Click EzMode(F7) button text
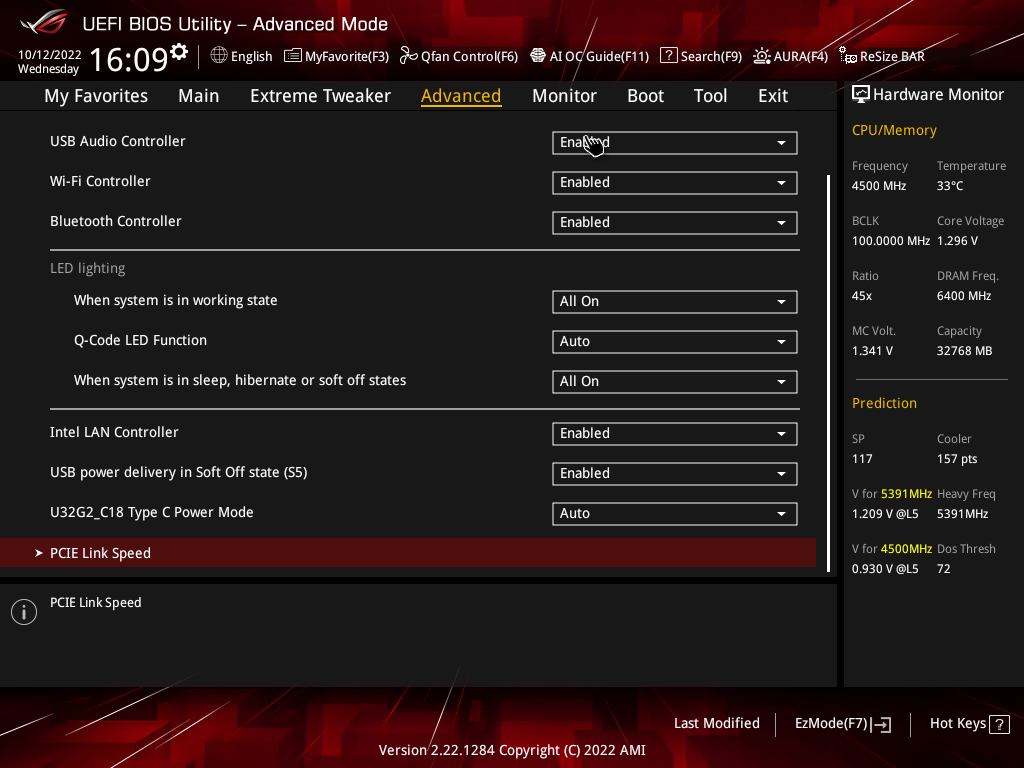 (x=831, y=724)
